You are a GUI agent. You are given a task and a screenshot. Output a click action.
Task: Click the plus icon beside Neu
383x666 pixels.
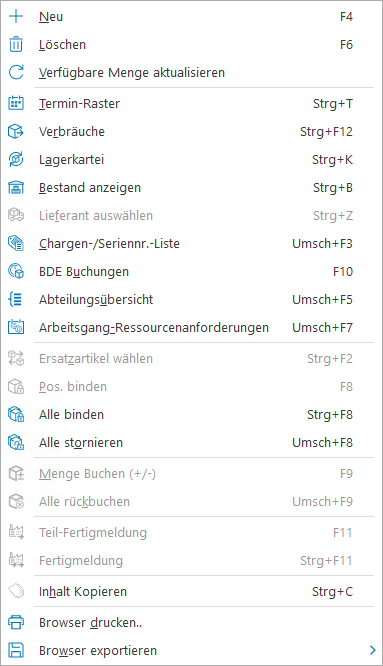[x=16, y=17]
